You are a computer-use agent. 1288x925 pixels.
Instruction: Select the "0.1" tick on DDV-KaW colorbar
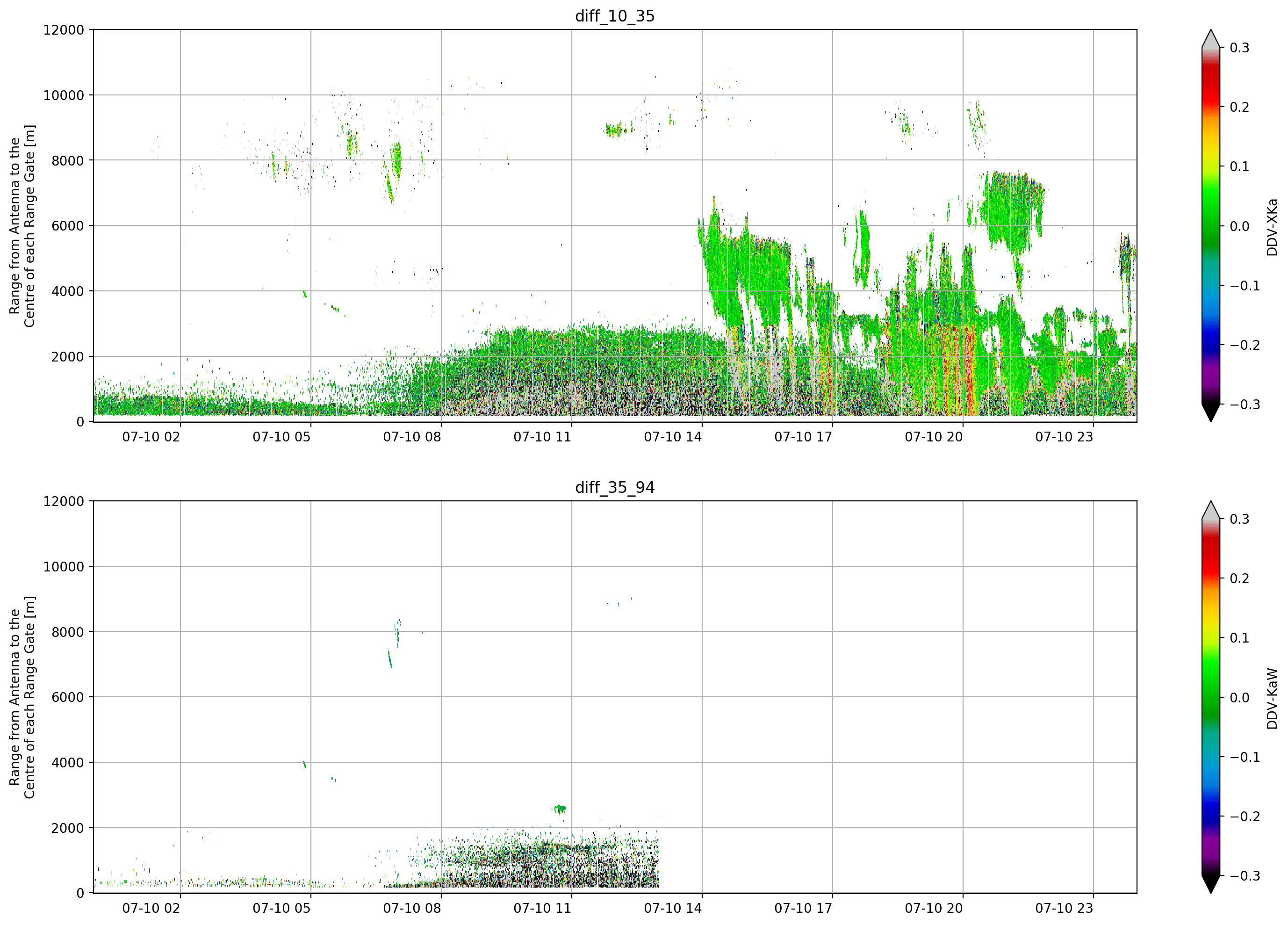coord(1240,638)
